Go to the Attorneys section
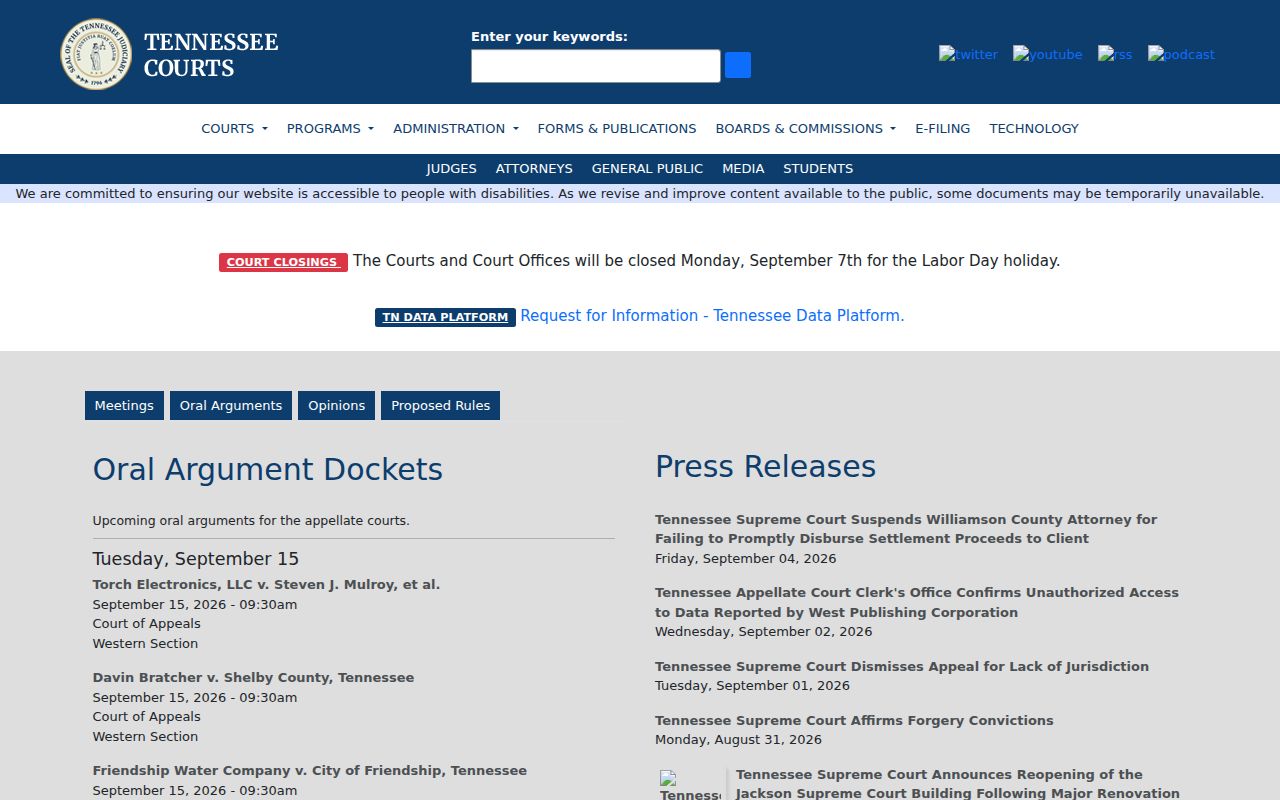Image resolution: width=1280 pixels, height=800 pixels. pyautogui.click(x=534, y=168)
